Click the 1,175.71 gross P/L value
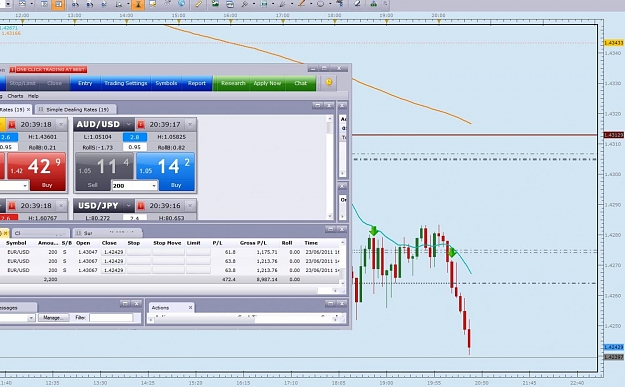The height and width of the screenshot is (387, 625). point(267,252)
